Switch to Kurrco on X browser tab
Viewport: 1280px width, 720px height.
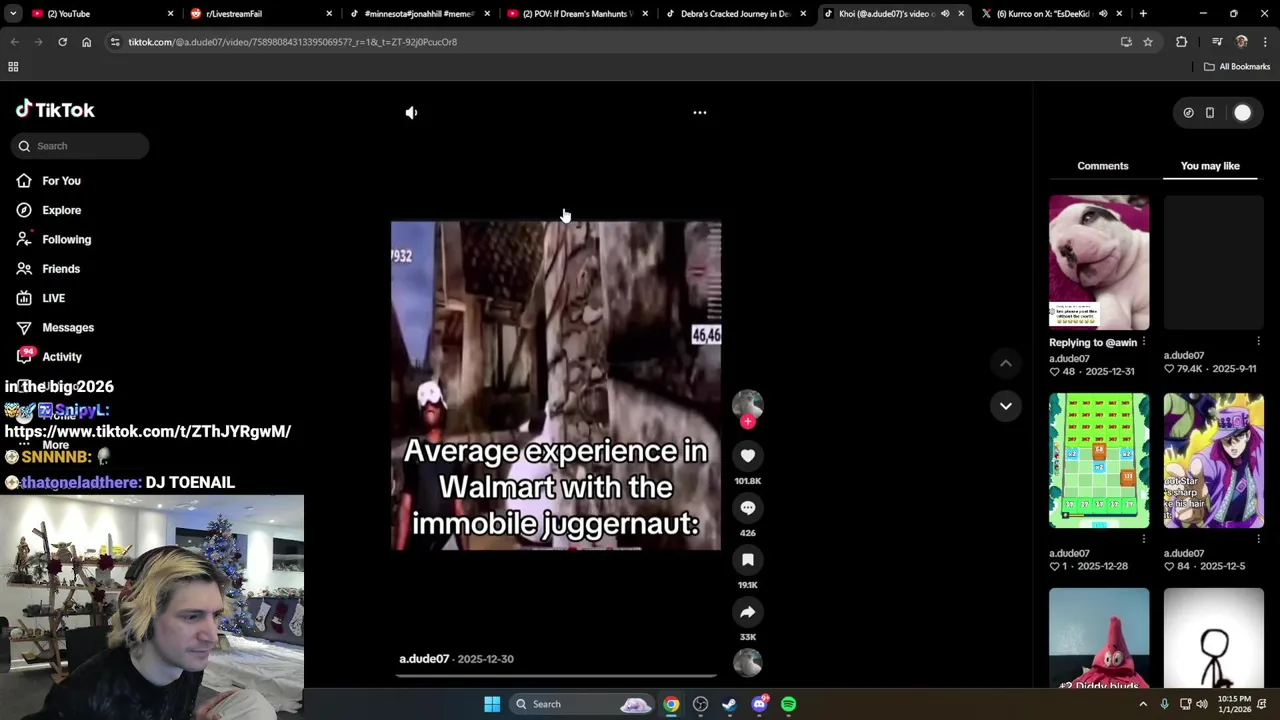click(1050, 14)
